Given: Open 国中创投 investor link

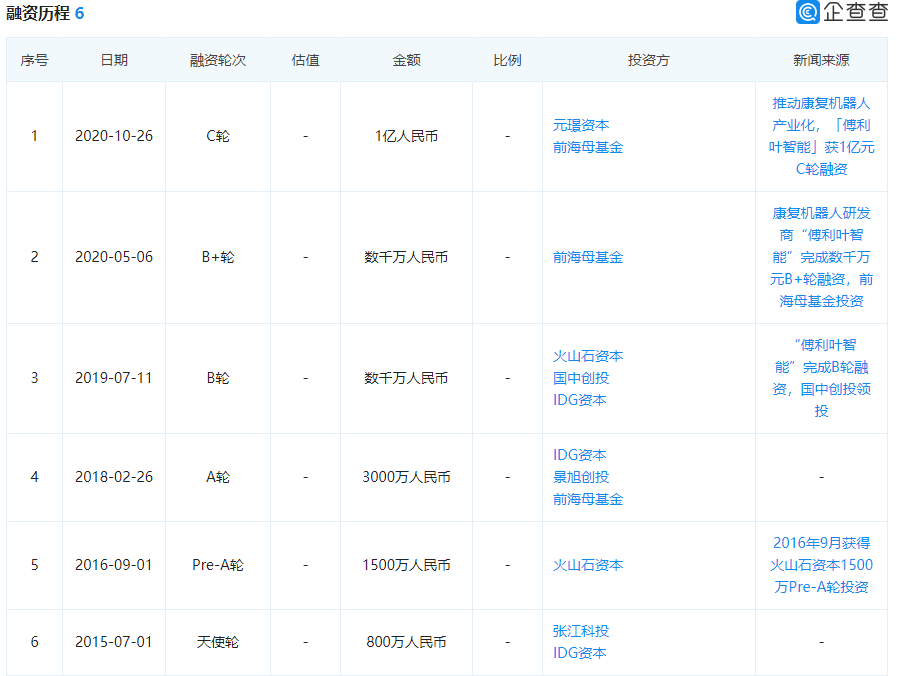Looking at the screenshot, I should point(581,378).
